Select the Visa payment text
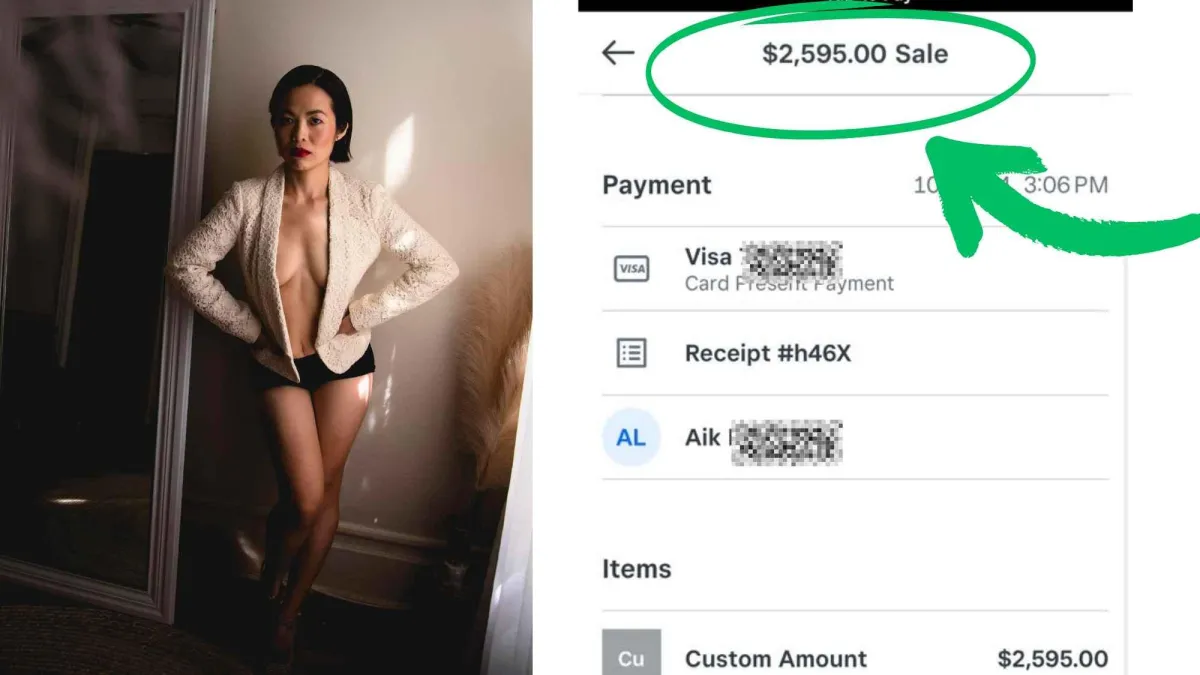 tap(708, 257)
